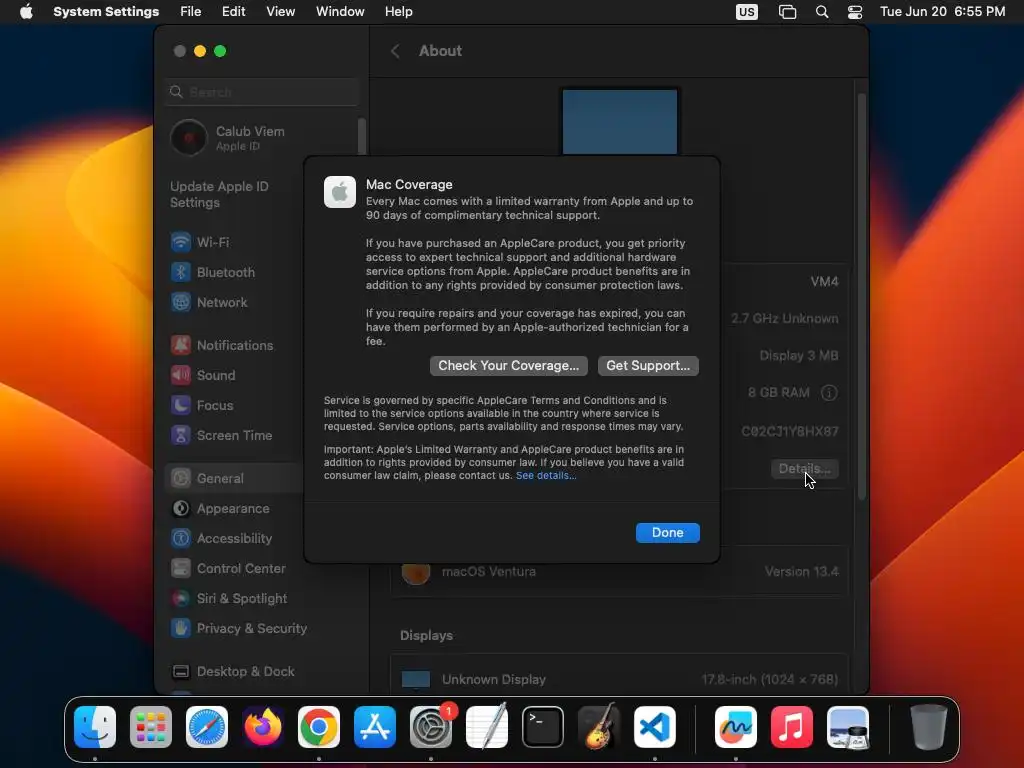Launch Google Chrome from the Dock
This screenshot has height=768, width=1024.
click(x=319, y=727)
